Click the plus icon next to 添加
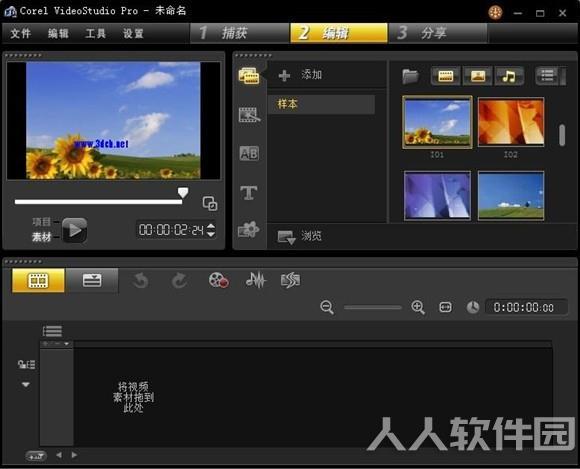This screenshot has height=469, width=580. (284, 75)
